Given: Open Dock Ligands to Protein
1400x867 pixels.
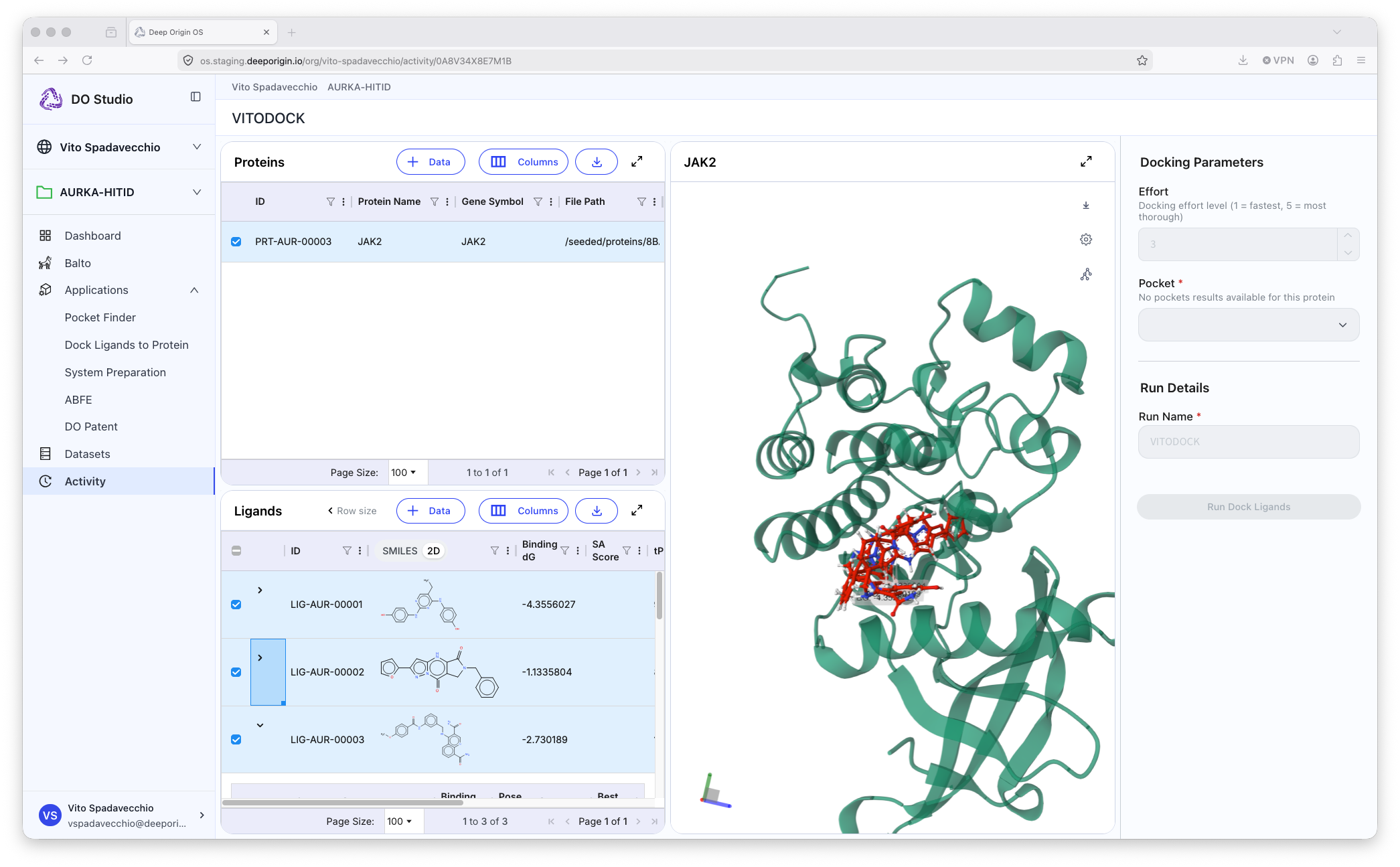Looking at the screenshot, I should (x=127, y=345).
